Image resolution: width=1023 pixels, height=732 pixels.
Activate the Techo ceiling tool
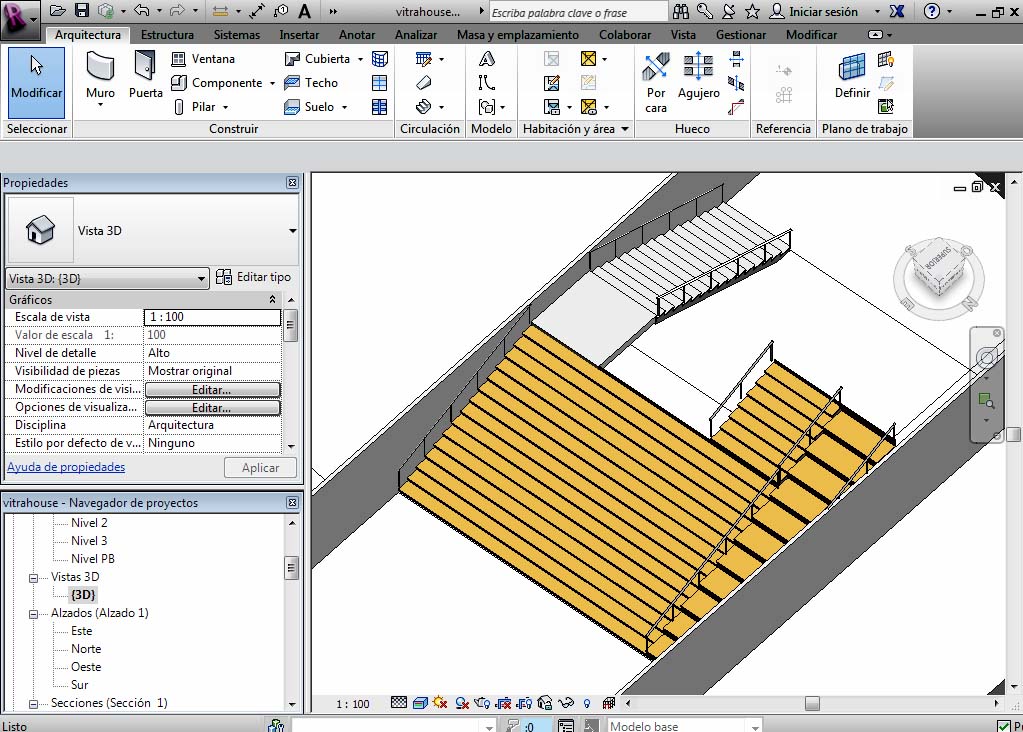click(311, 83)
